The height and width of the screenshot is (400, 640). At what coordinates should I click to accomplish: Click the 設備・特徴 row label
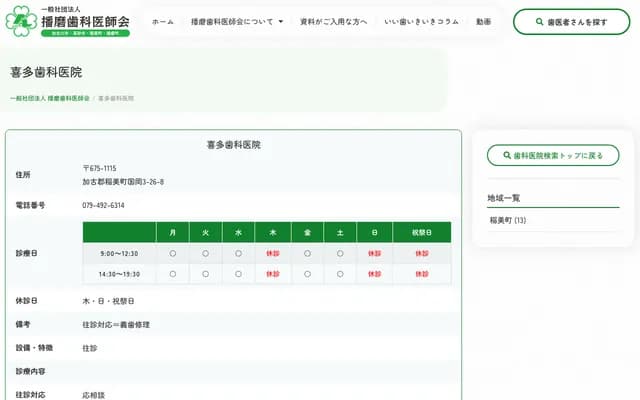(34, 348)
